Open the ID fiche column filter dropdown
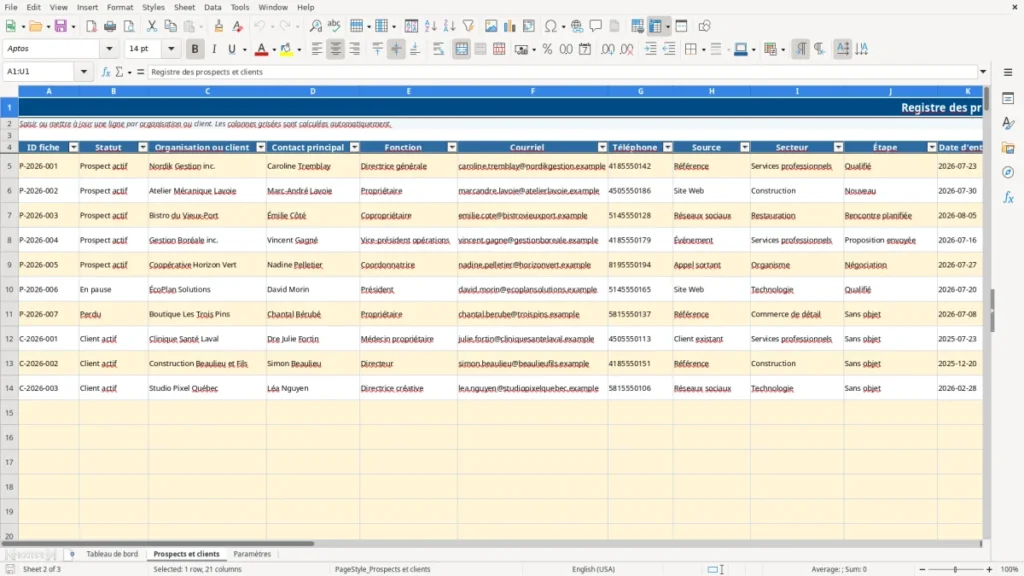 [74, 148]
